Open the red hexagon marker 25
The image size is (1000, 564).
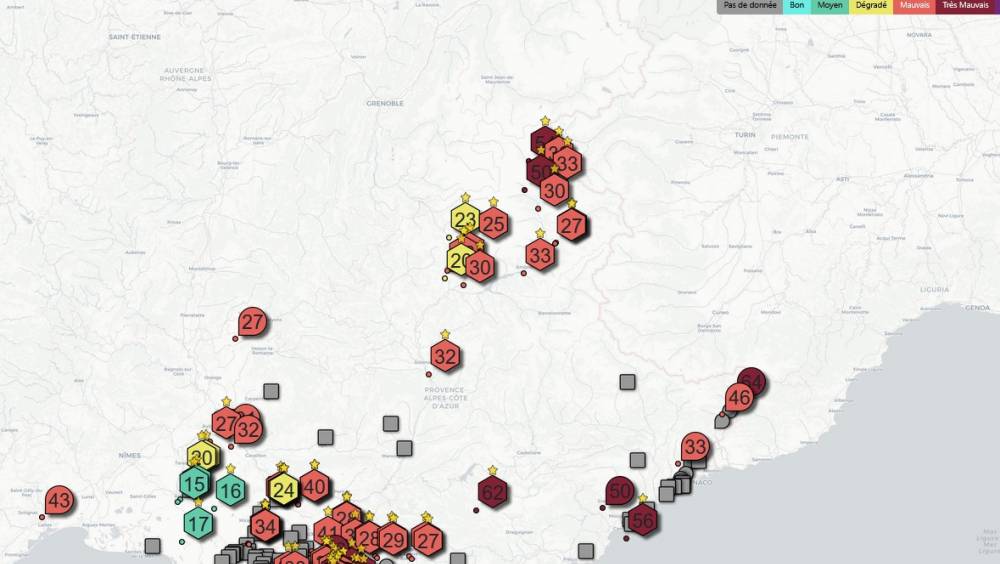coord(494,224)
